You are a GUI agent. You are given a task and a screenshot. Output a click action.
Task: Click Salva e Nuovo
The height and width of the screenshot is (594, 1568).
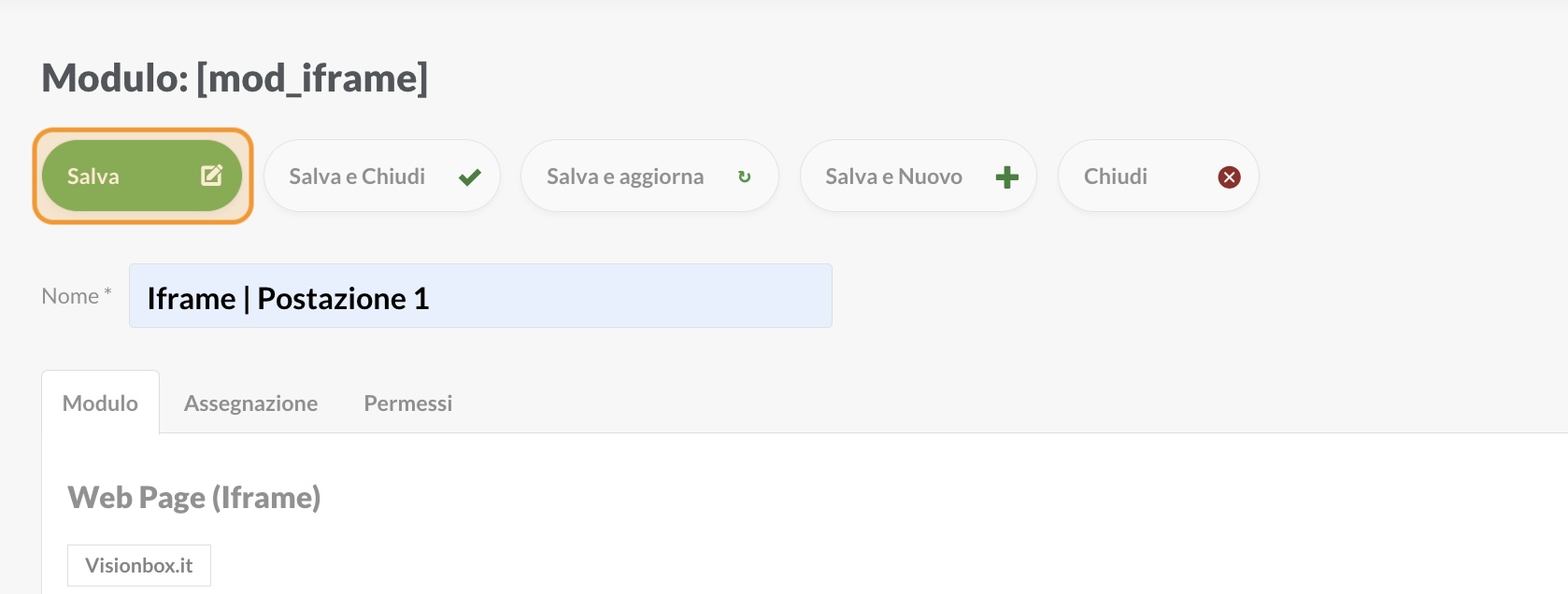click(919, 176)
